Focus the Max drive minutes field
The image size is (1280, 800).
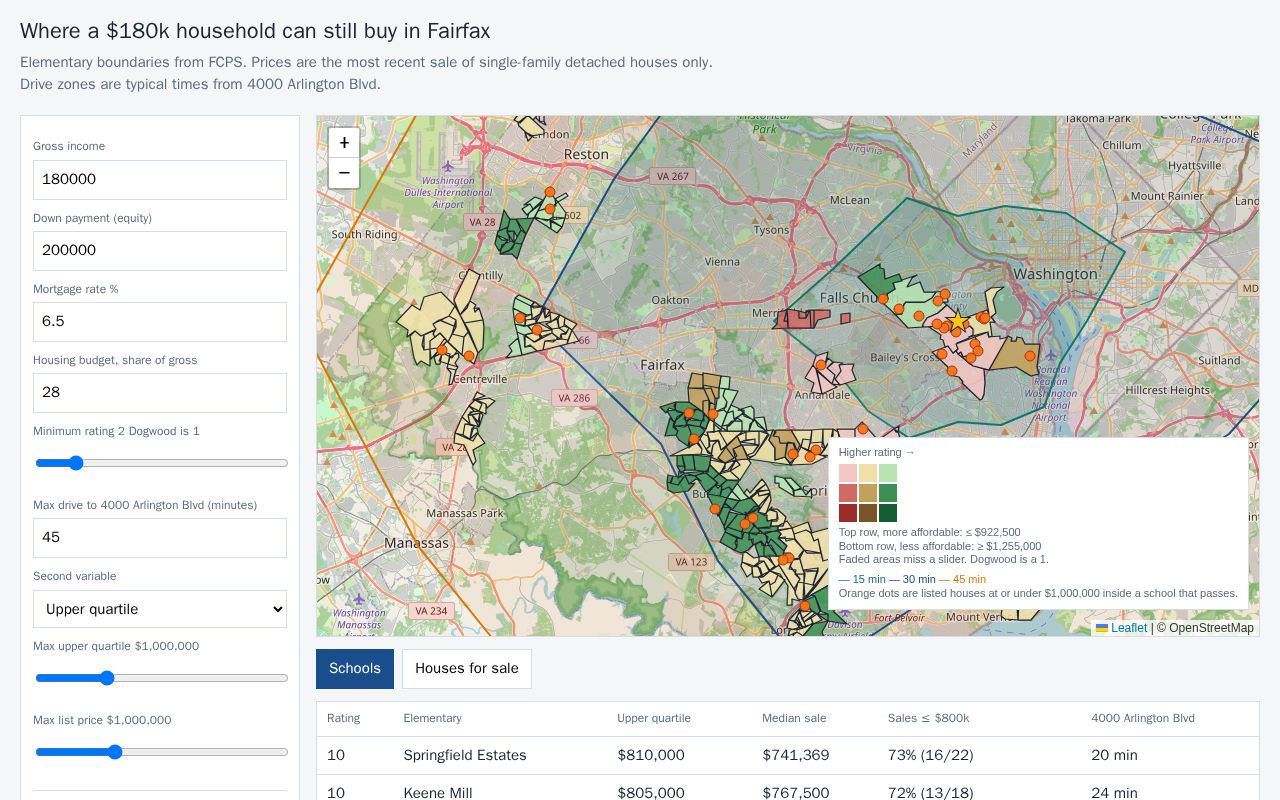(x=160, y=538)
